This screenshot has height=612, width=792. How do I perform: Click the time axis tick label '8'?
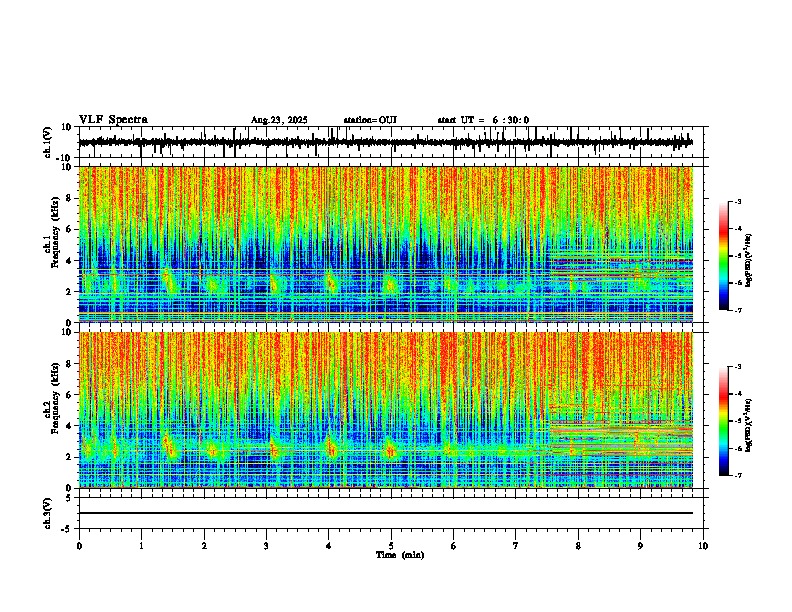pyautogui.click(x=578, y=546)
